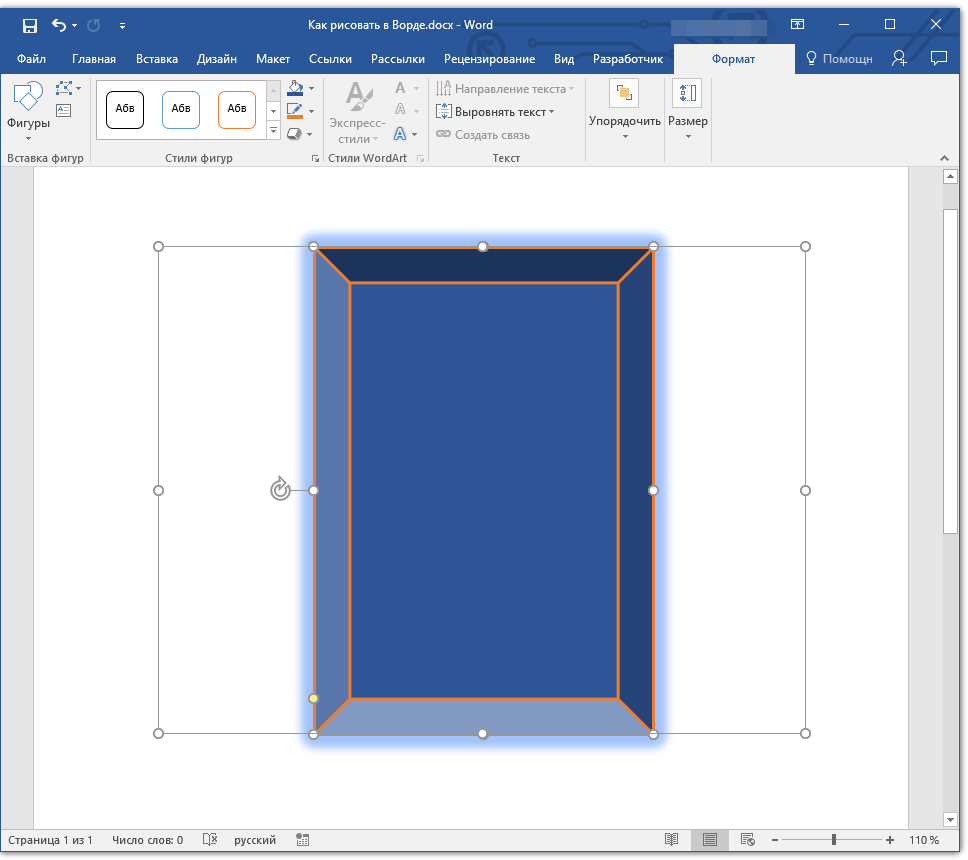Click the shape fill paint bucket icon
968x860 pixels.
click(295, 90)
